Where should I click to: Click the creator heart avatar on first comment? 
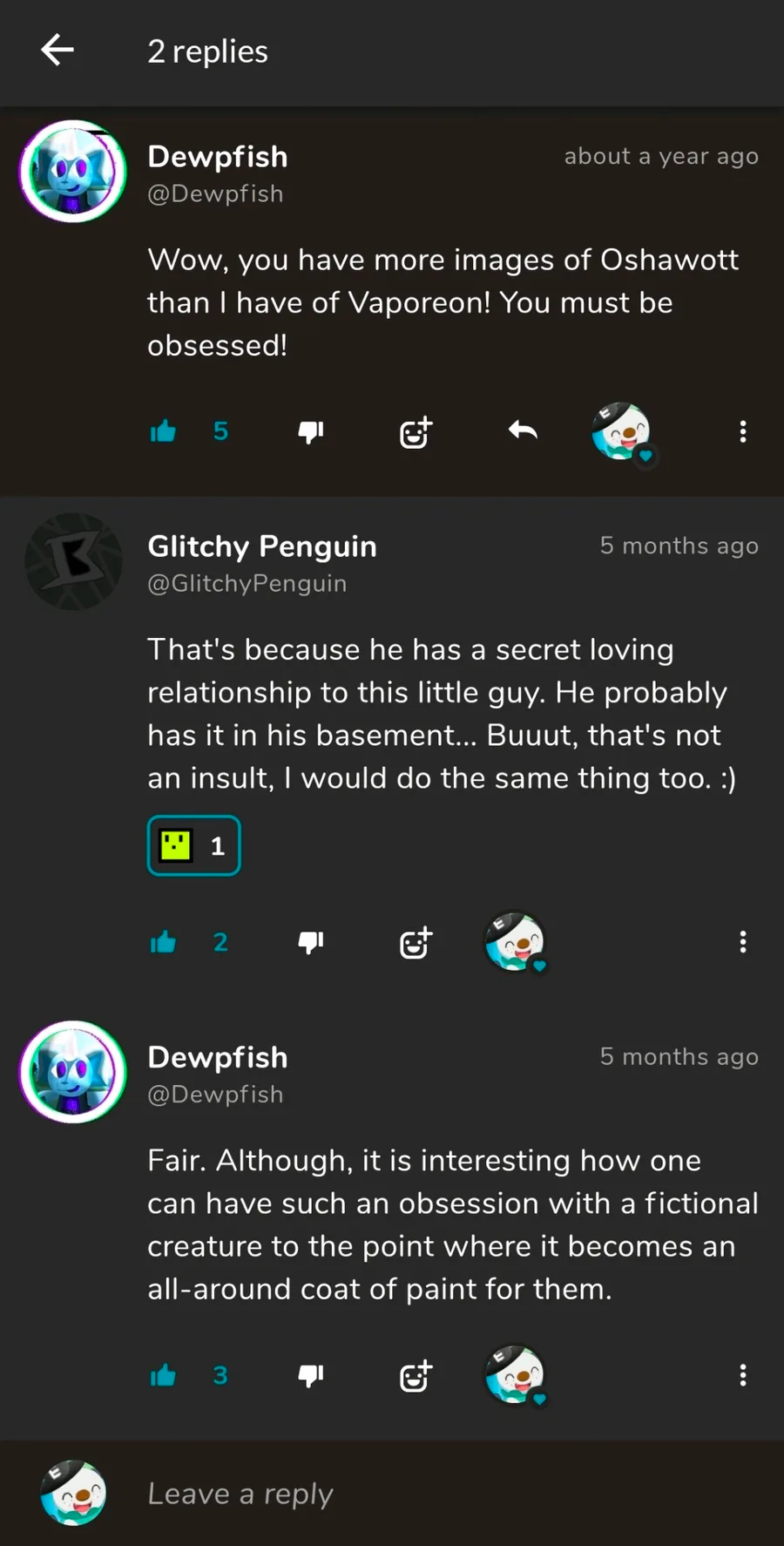(x=622, y=432)
